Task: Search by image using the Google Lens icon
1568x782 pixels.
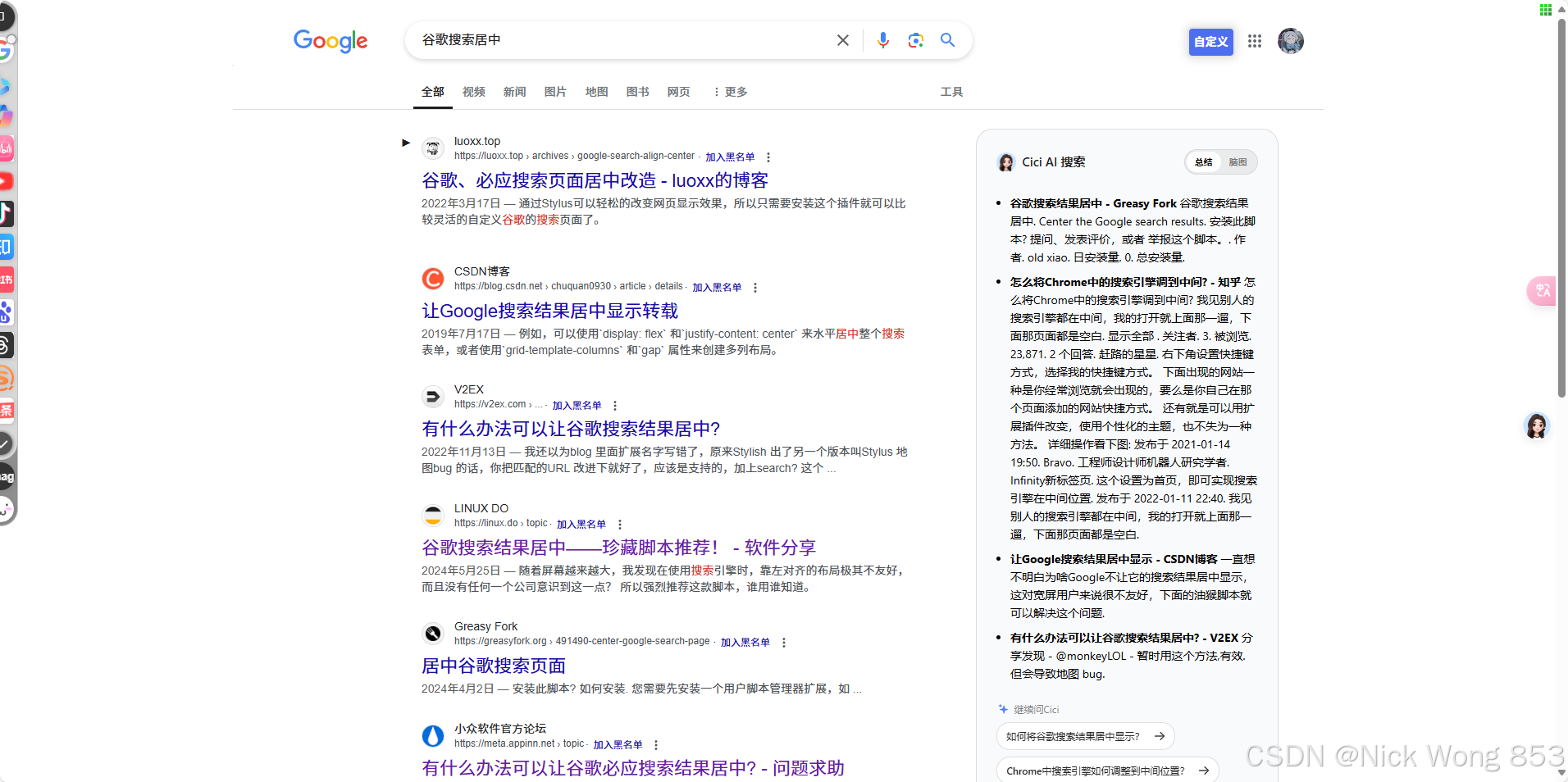Action: (x=916, y=39)
